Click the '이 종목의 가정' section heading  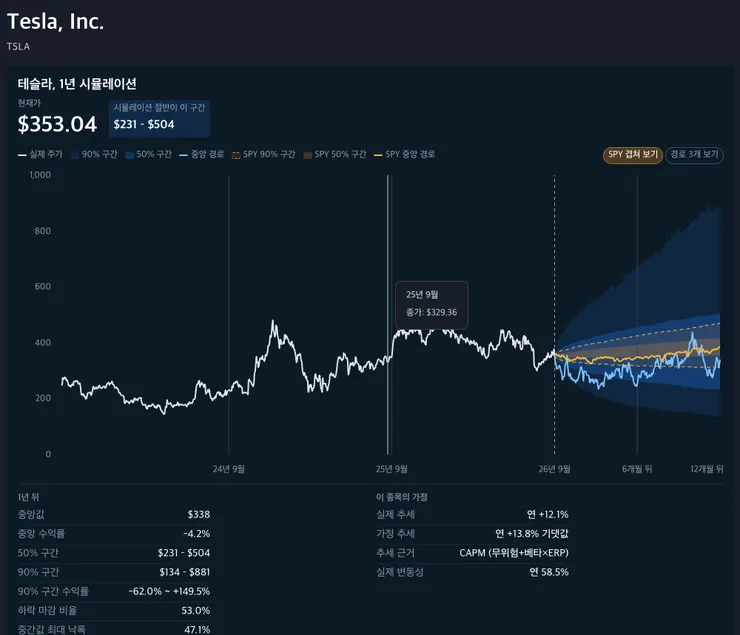(402, 497)
